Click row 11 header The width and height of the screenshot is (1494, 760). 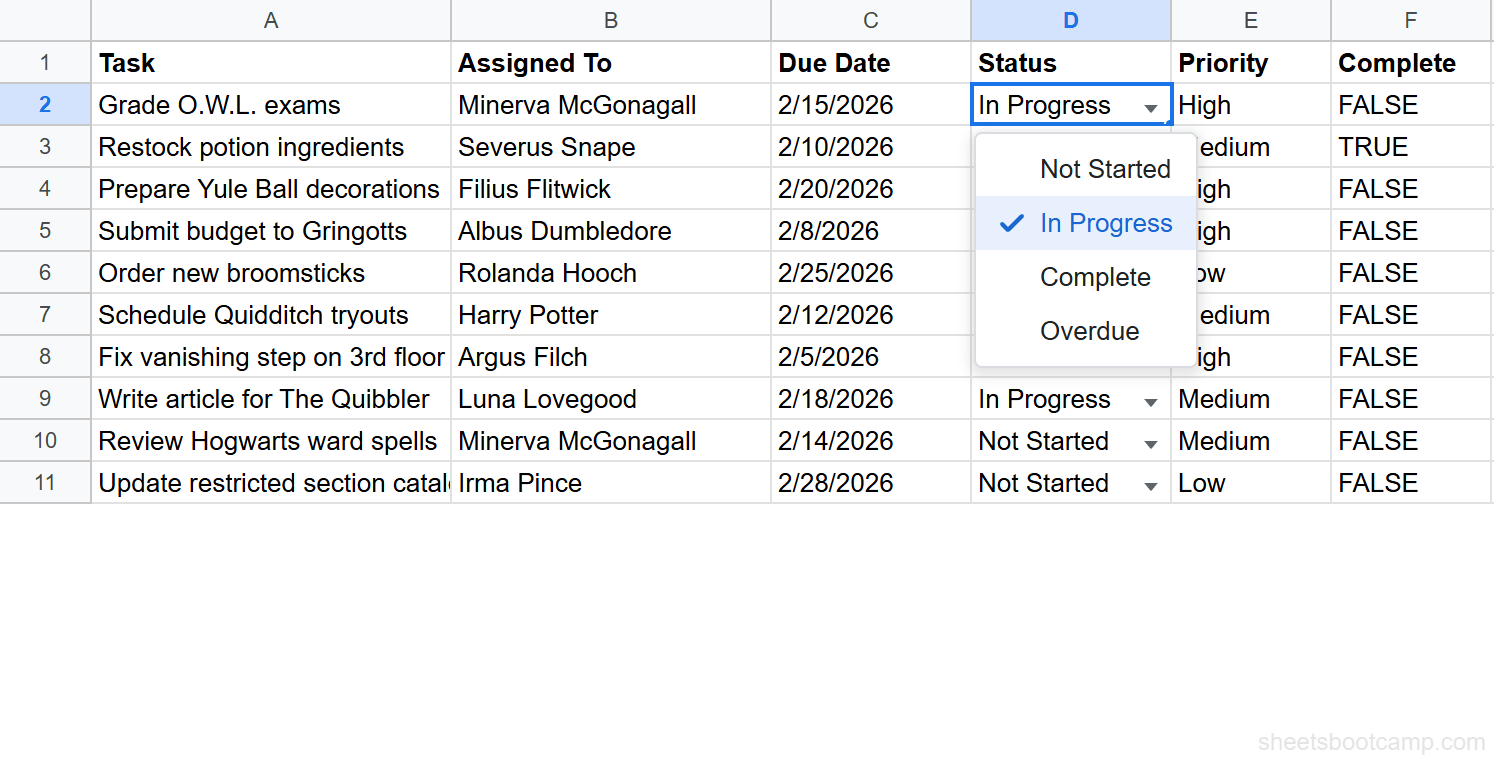coord(45,483)
